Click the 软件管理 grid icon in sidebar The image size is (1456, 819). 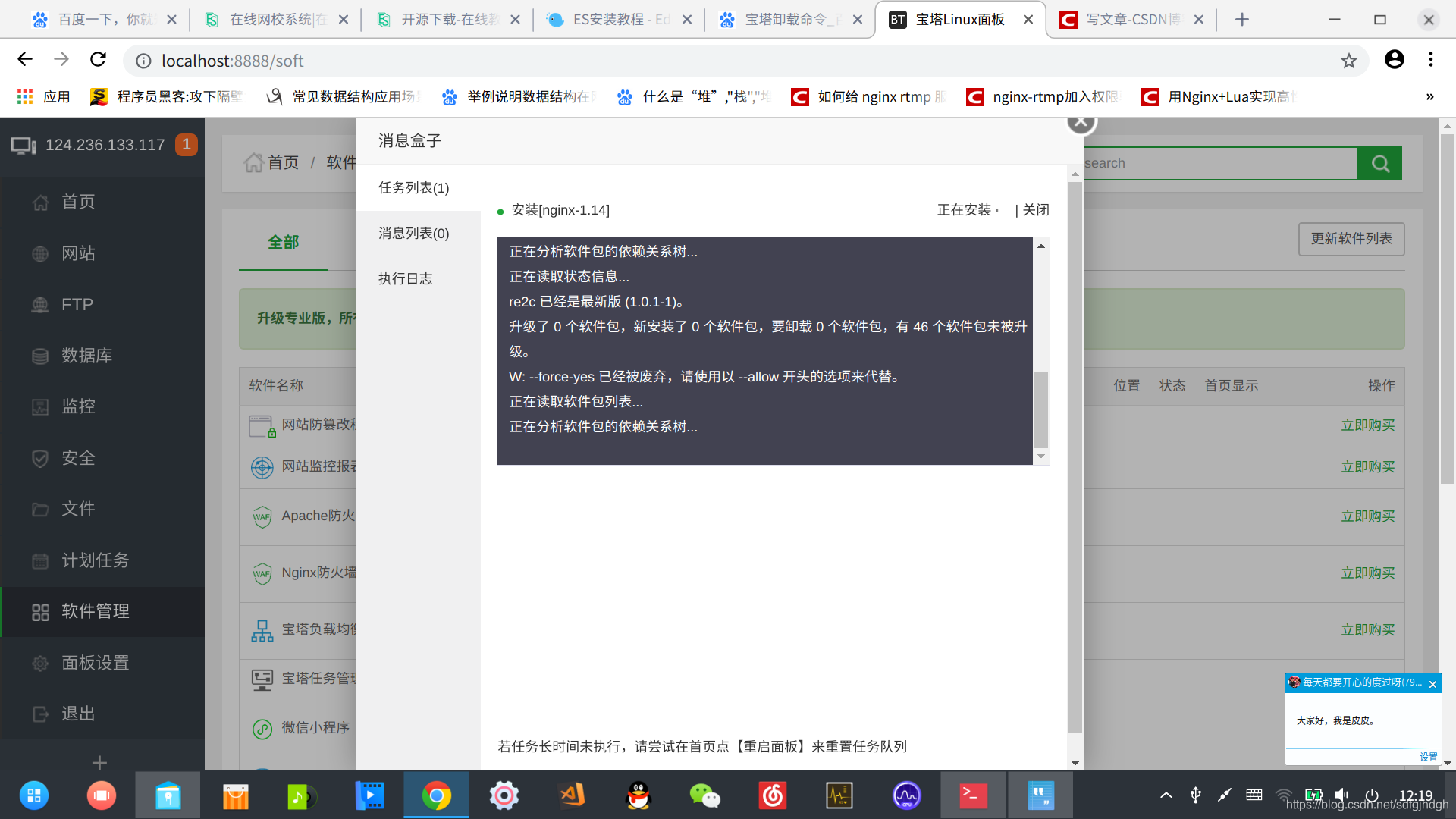[40, 611]
